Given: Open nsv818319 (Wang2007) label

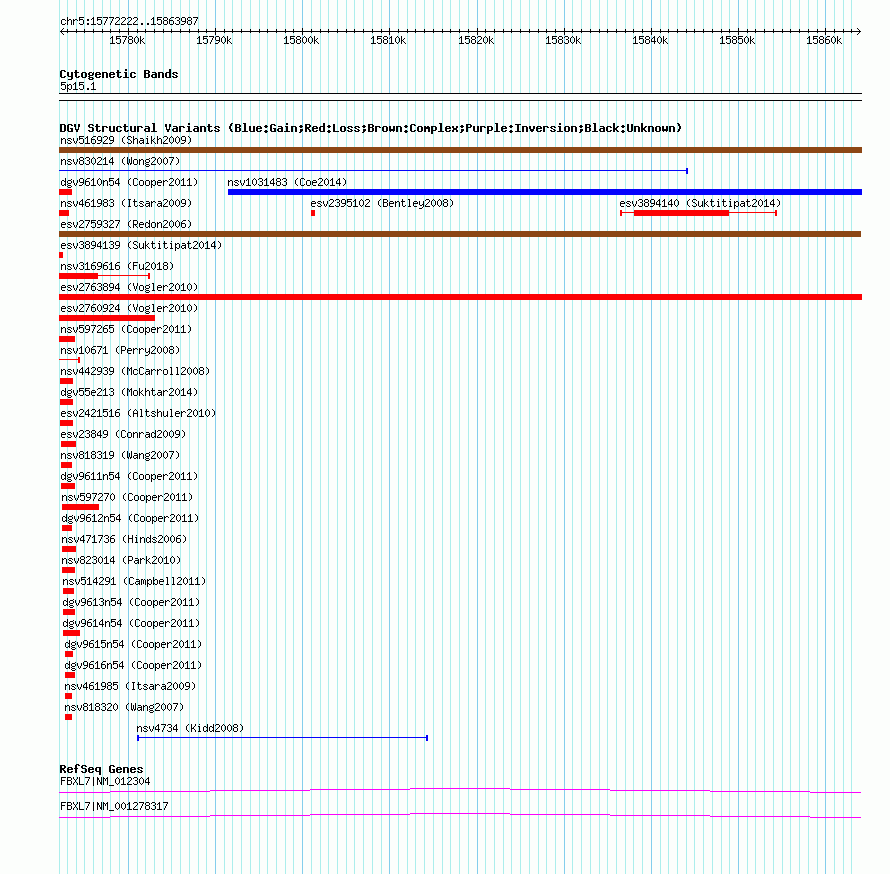Looking at the screenshot, I should [120, 455].
